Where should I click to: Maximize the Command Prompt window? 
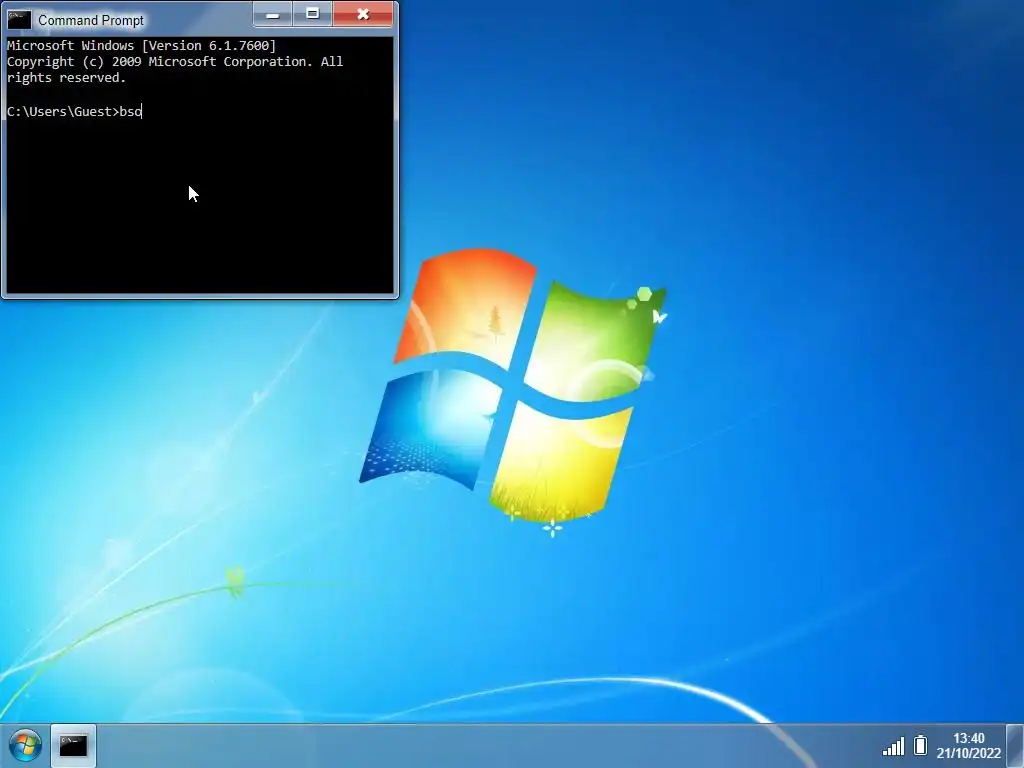[x=313, y=14]
